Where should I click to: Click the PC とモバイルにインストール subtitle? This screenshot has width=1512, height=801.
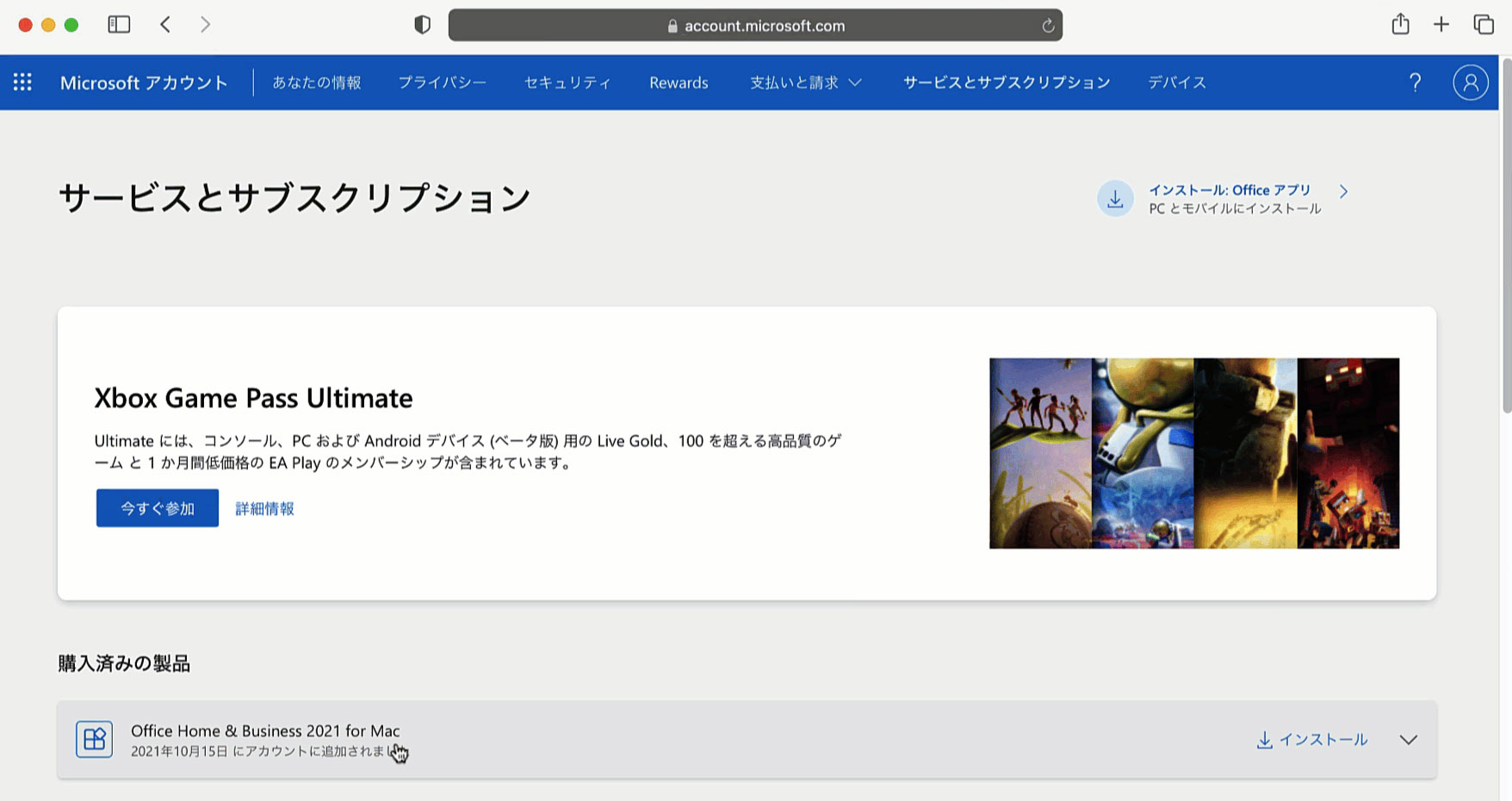click(x=1235, y=208)
